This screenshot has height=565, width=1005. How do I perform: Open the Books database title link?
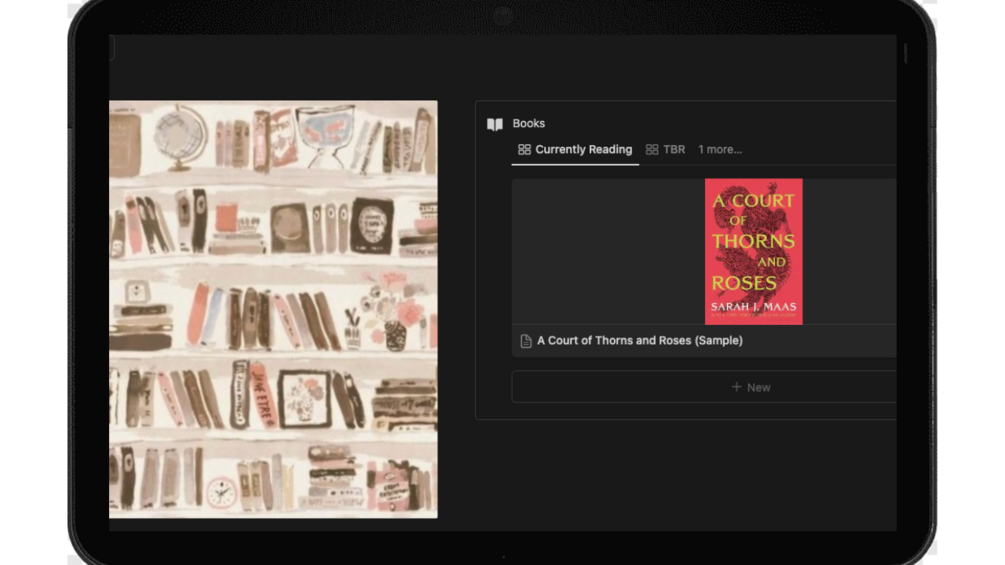coord(529,124)
